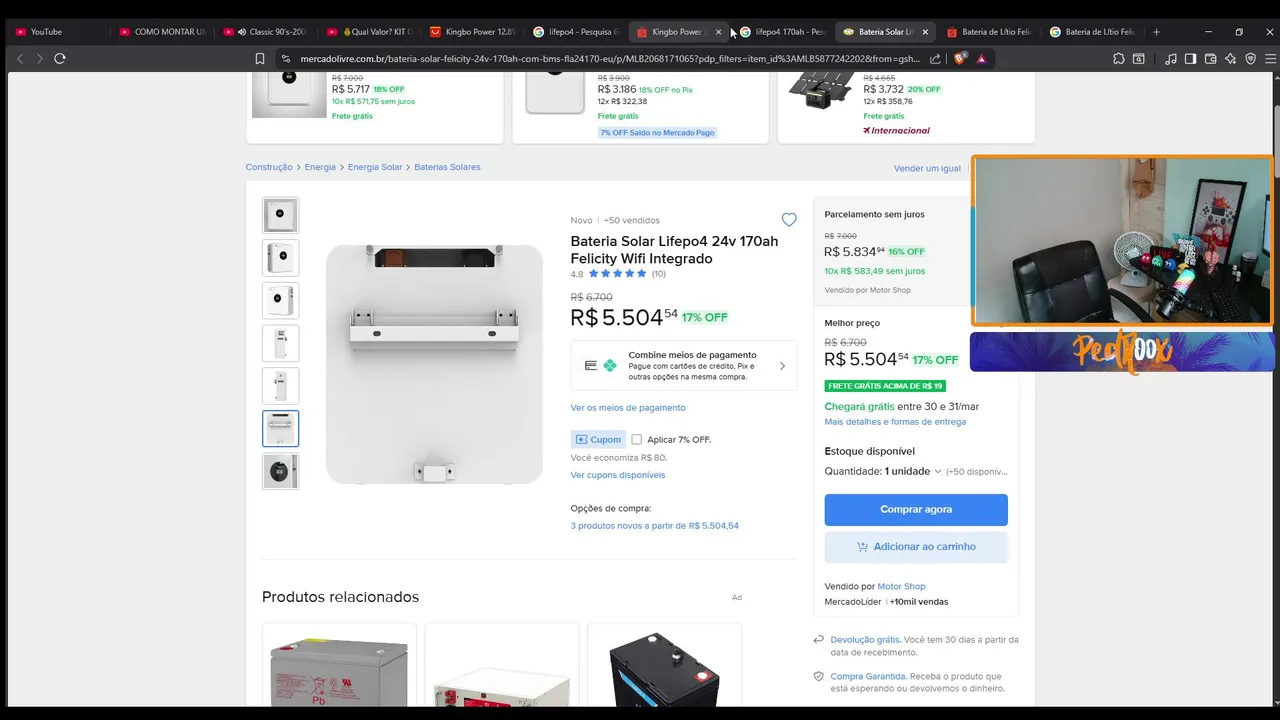Go to Construção breadcrumb

269,167
